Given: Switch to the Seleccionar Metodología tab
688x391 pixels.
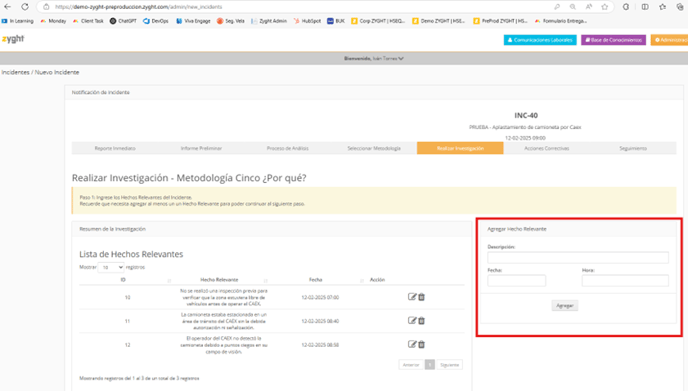Looking at the screenshot, I should coord(374,148).
